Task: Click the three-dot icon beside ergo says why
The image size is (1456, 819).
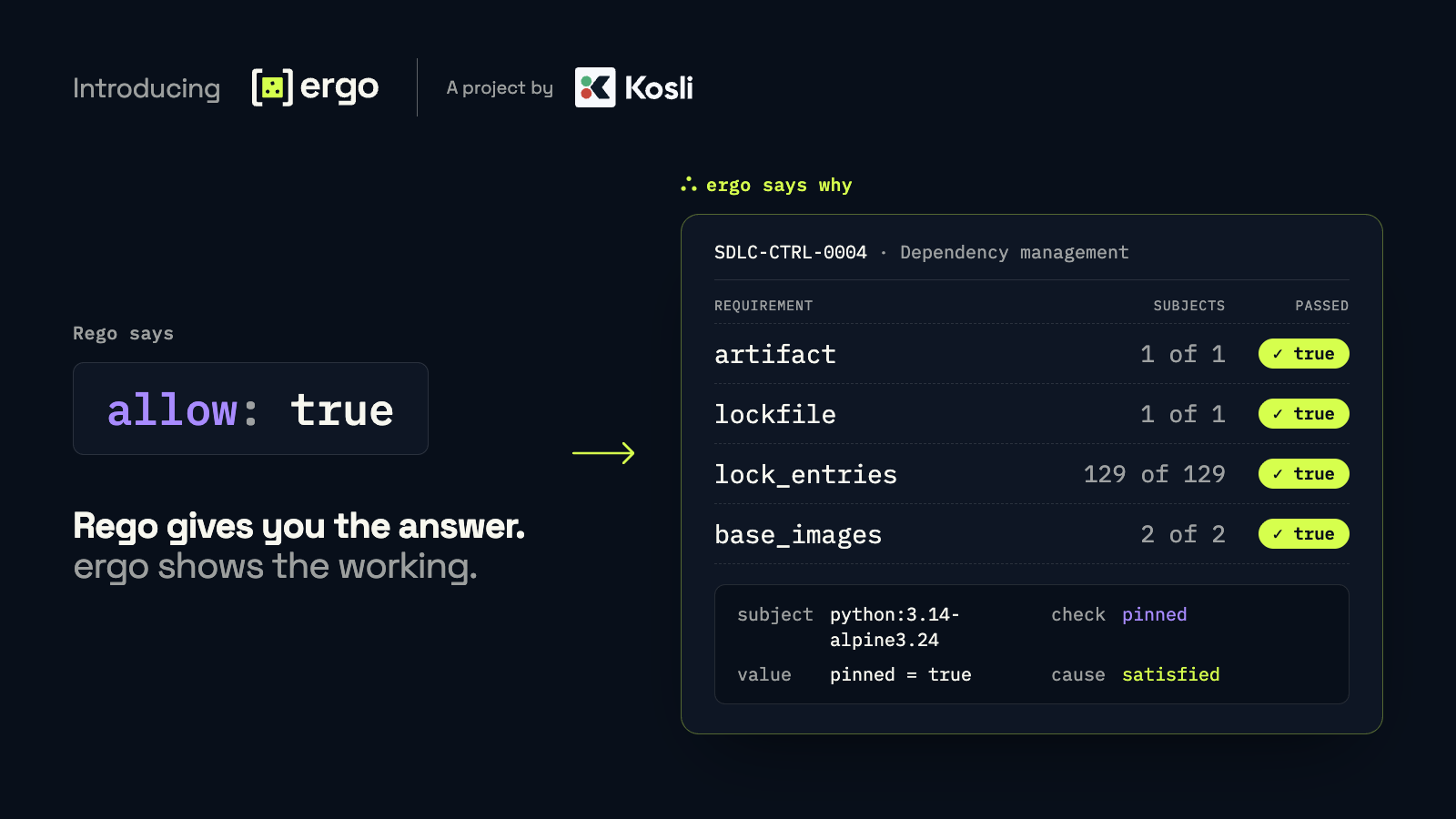Action: coord(689,185)
